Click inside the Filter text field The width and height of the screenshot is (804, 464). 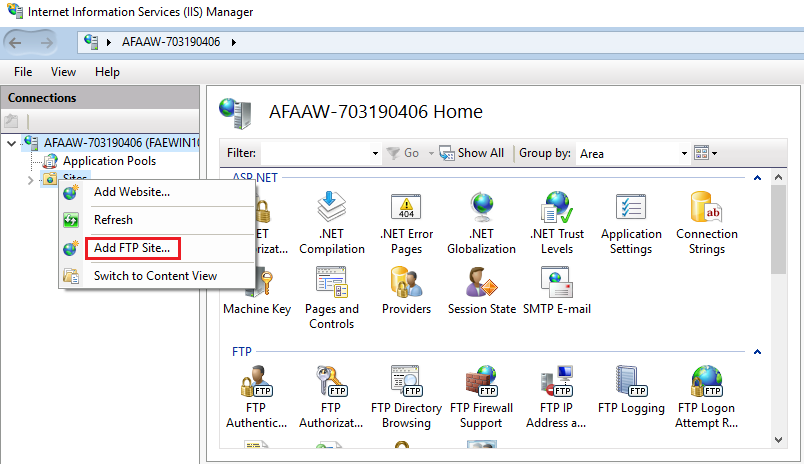315,153
